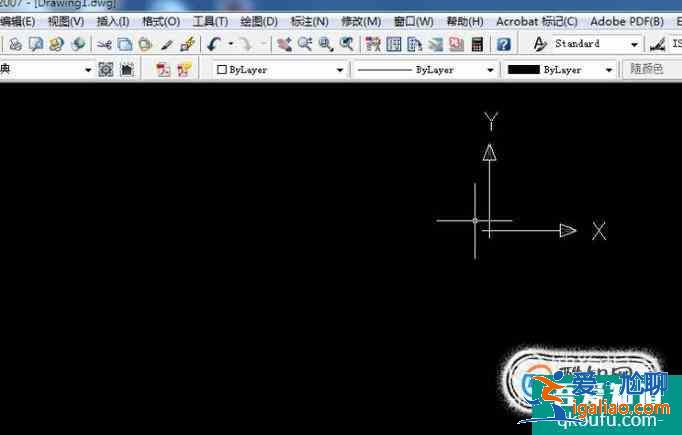This screenshot has width=682, height=435.
Task: Open the 修改(M) menu
Action: click(360, 21)
